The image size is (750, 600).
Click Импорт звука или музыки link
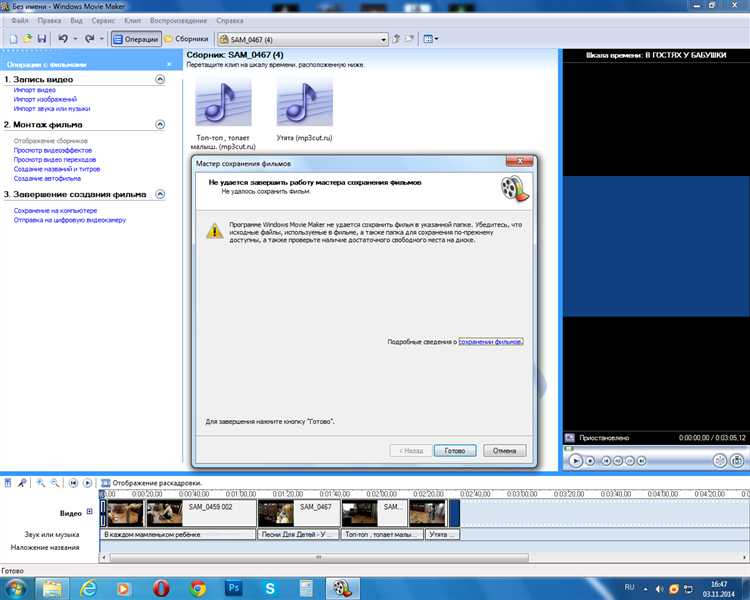click(x=52, y=109)
